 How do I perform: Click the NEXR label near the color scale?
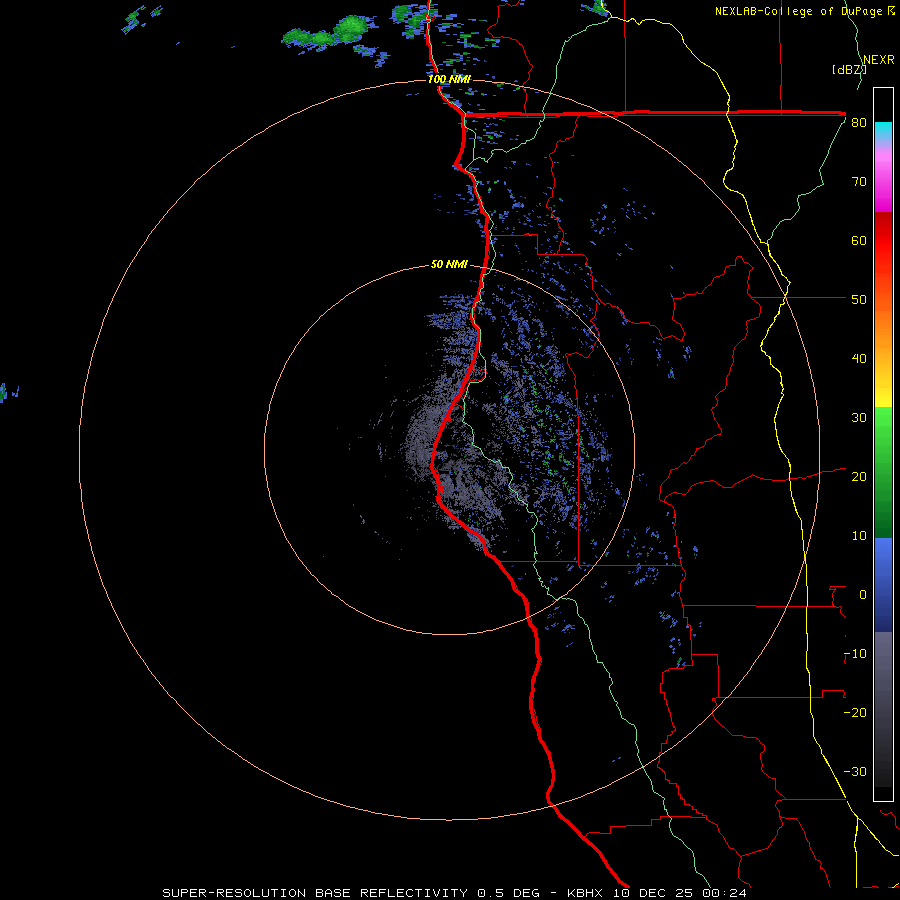(x=879, y=60)
